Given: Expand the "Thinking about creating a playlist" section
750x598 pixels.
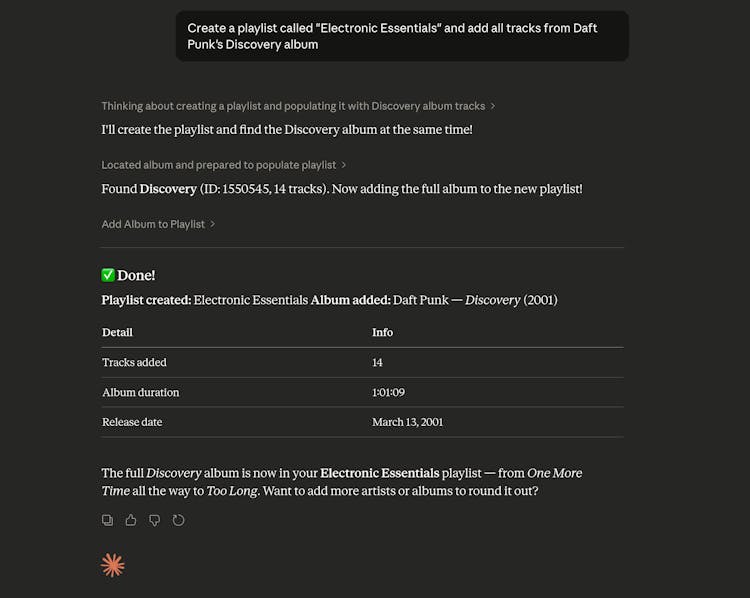Looking at the screenshot, I should point(298,106).
